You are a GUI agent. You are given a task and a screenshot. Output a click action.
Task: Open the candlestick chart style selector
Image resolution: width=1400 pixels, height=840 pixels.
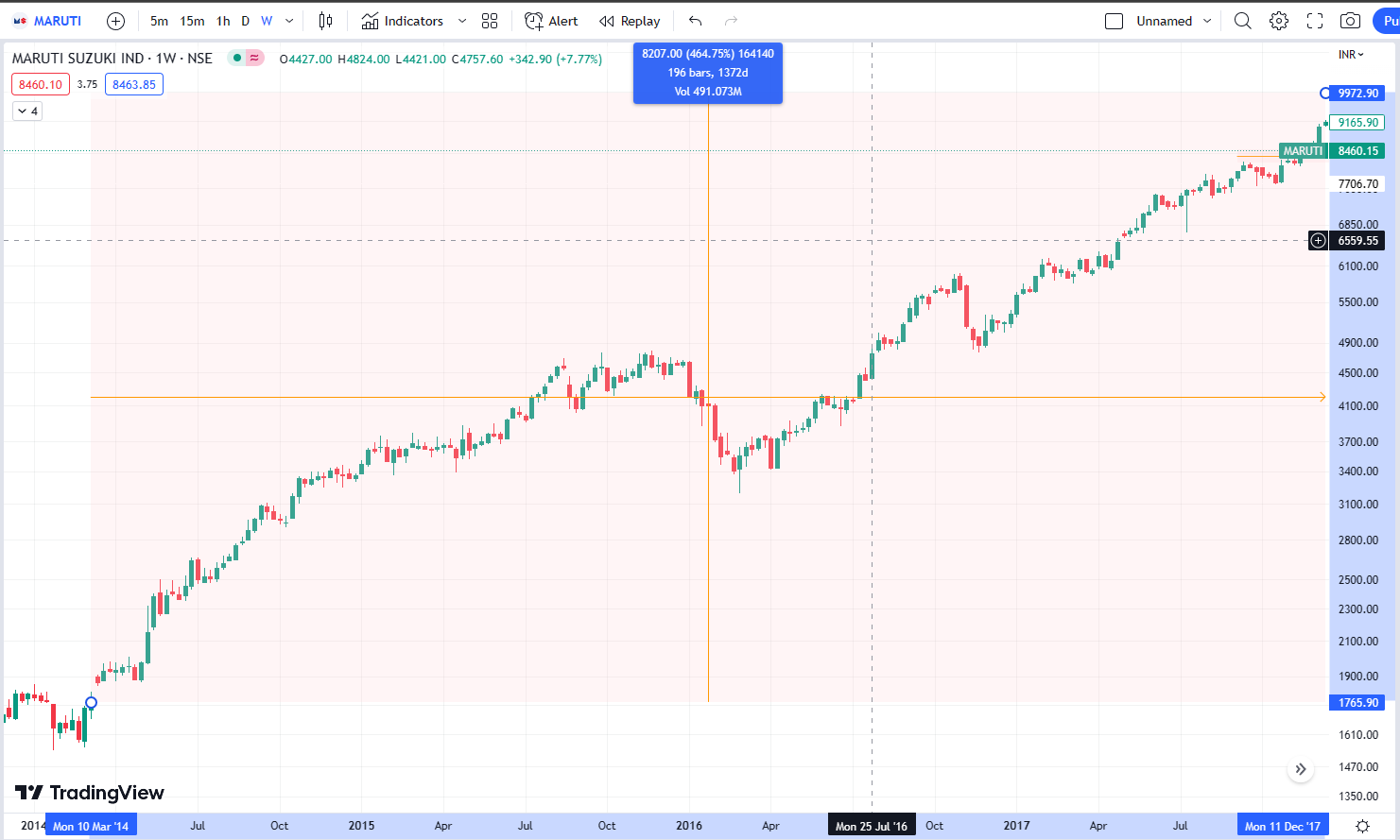(x=325, y=21)
